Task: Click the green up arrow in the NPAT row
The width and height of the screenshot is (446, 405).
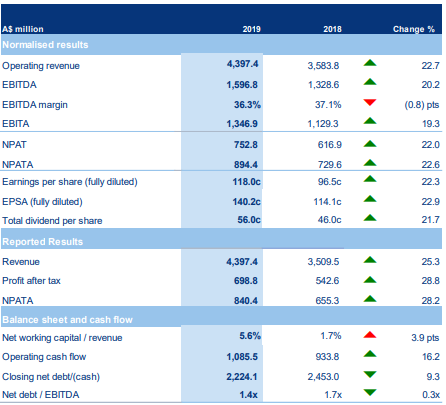Action: 370,144
